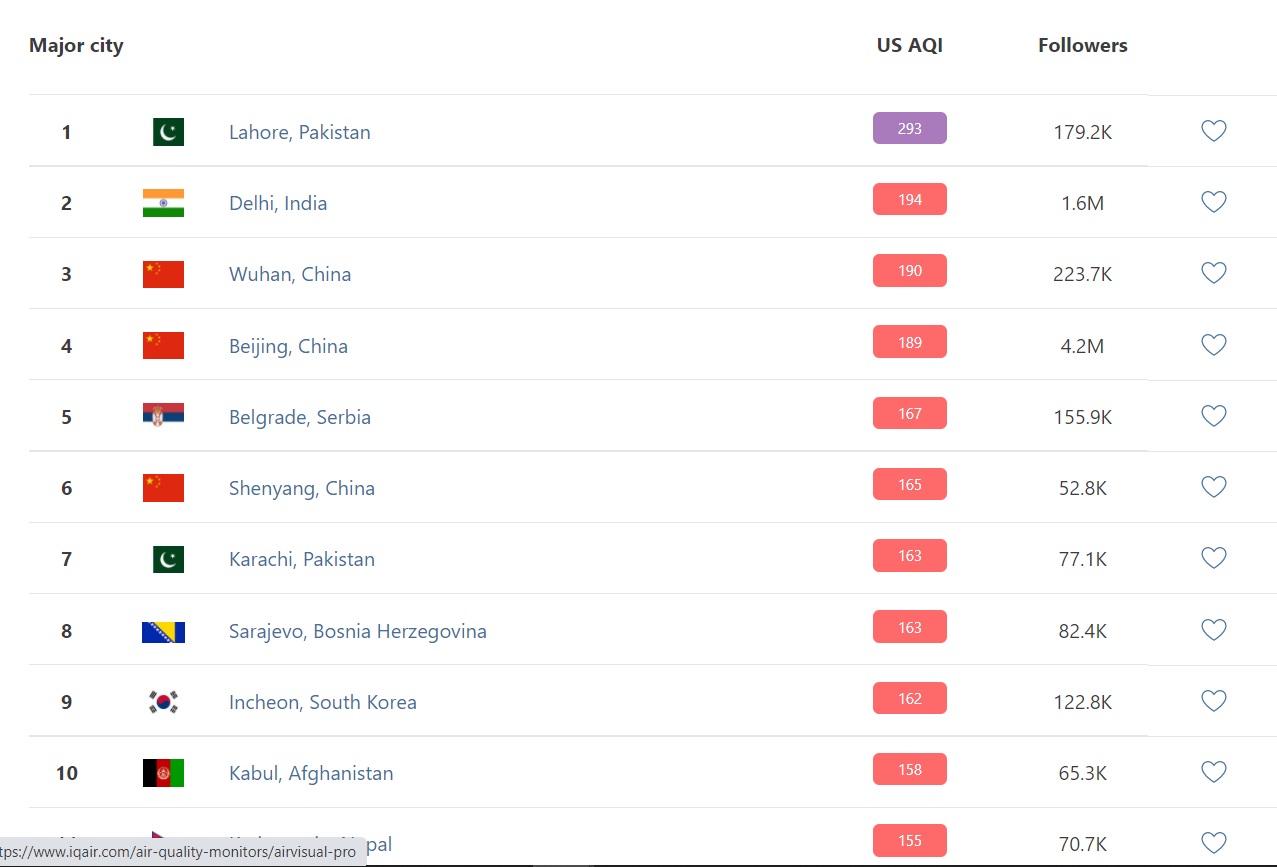1277x867 pixels.
Task: Open Sarajevo, Bosnia Herzegovina link
Action: pos(357,631)
